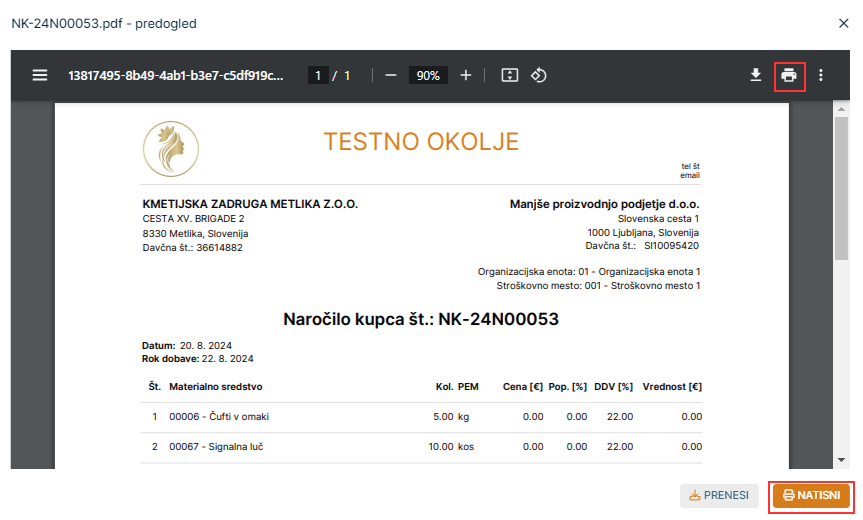Click the scrollbar down arrow
Image resolution: width=863 pixels, height=520 pixels.
tap(842, 461)
